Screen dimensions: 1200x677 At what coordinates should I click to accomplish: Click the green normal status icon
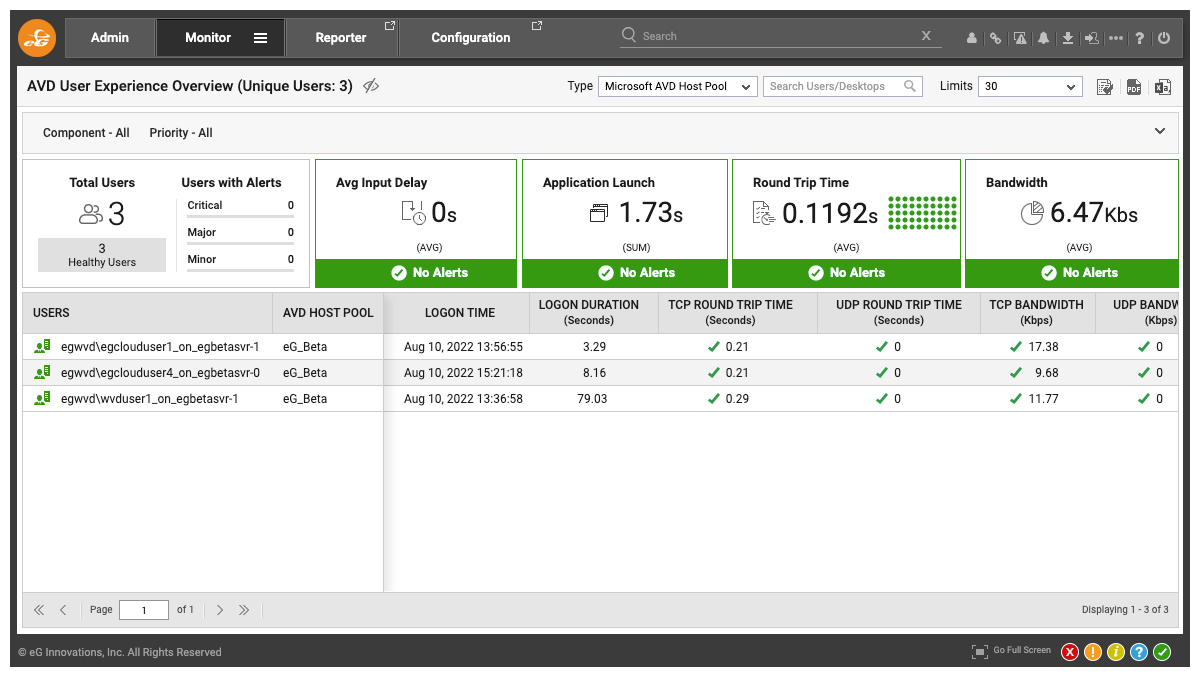[x=1162, y=652]
